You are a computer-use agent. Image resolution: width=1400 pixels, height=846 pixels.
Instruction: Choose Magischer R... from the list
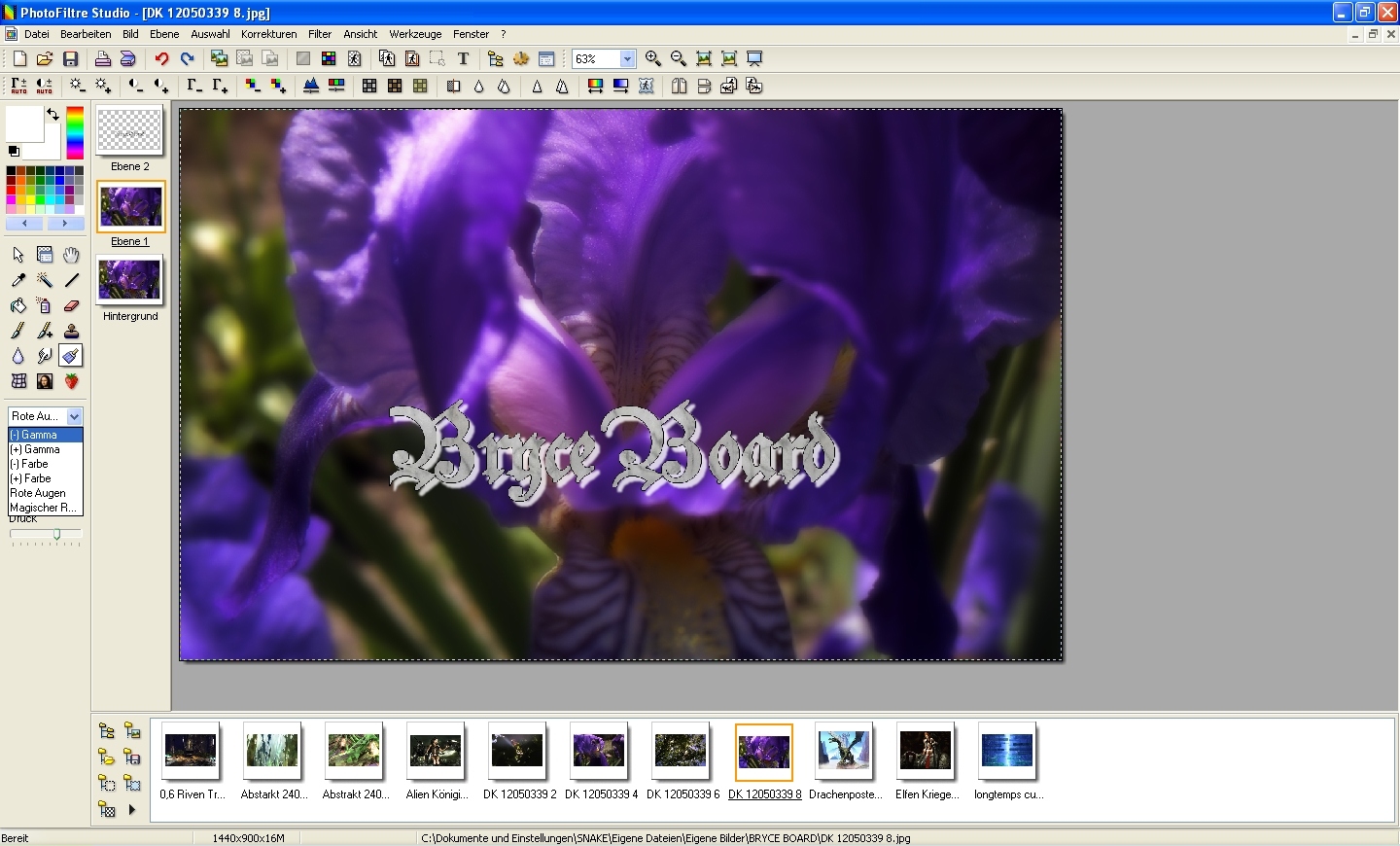(46, 508)
